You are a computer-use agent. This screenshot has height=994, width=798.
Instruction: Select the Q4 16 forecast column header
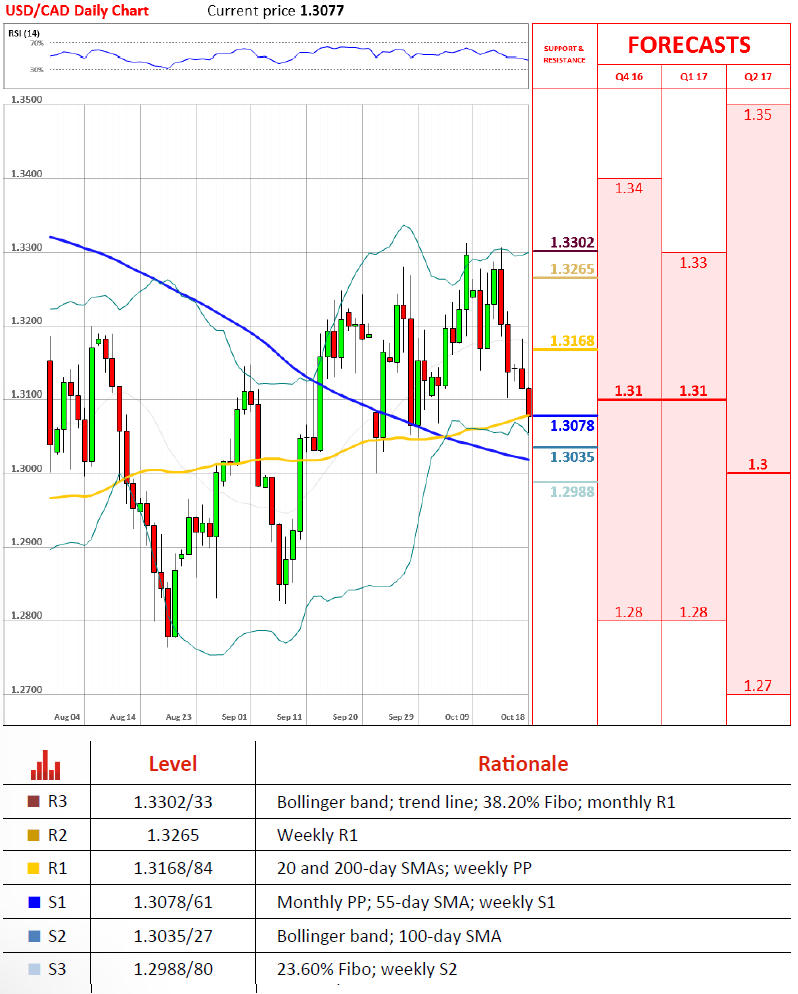click(629, 77)
